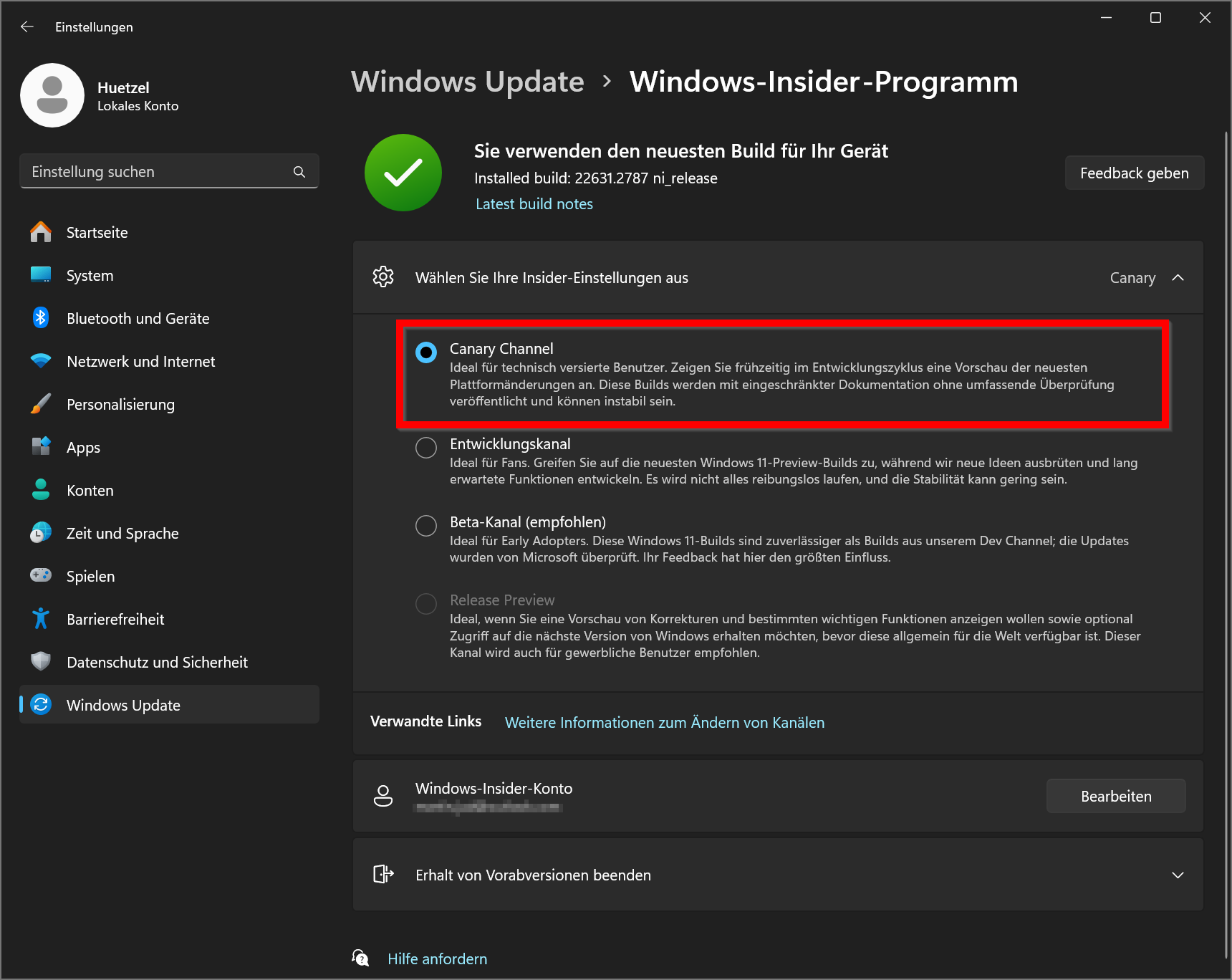The height and width of the screenshot is (980, 1232).
Task: Click the Personalisierung paintbrush icon
Action: click(x=41, y=404)
